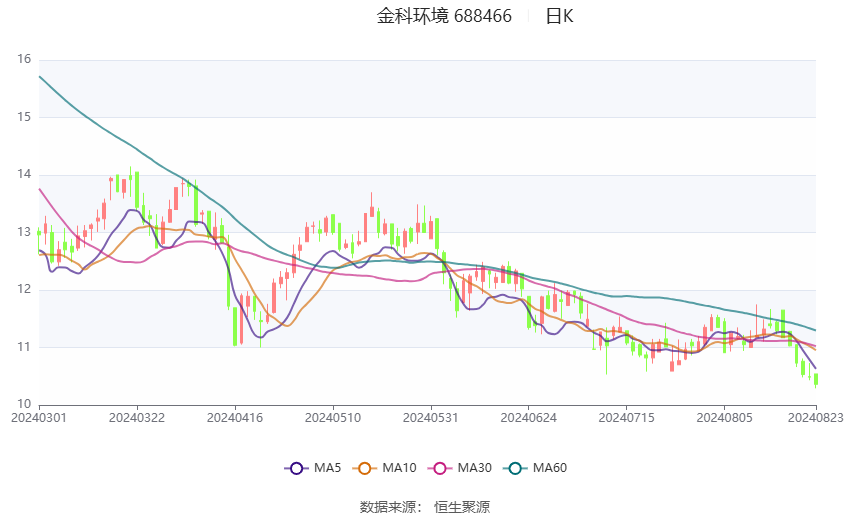The height and width of the screenshot is (517, 850).
Task: Toggle the MA30 legend series
Action: 460,468
